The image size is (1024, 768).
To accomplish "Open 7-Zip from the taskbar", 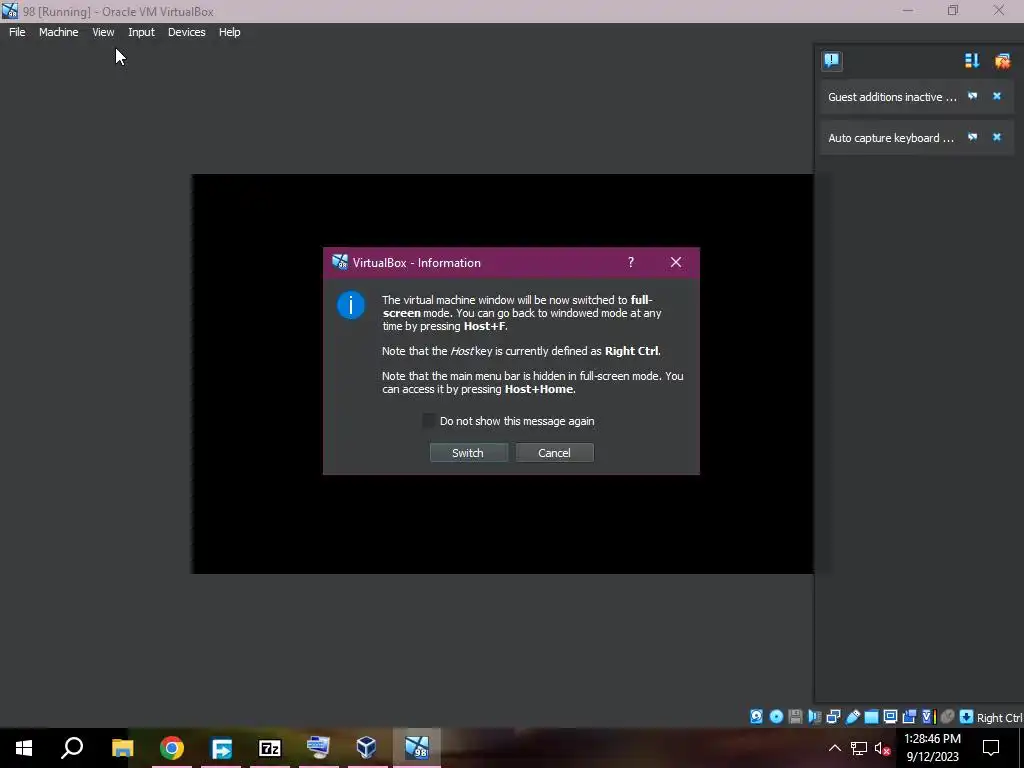I will pyautogui.click(x=270, y=748).
